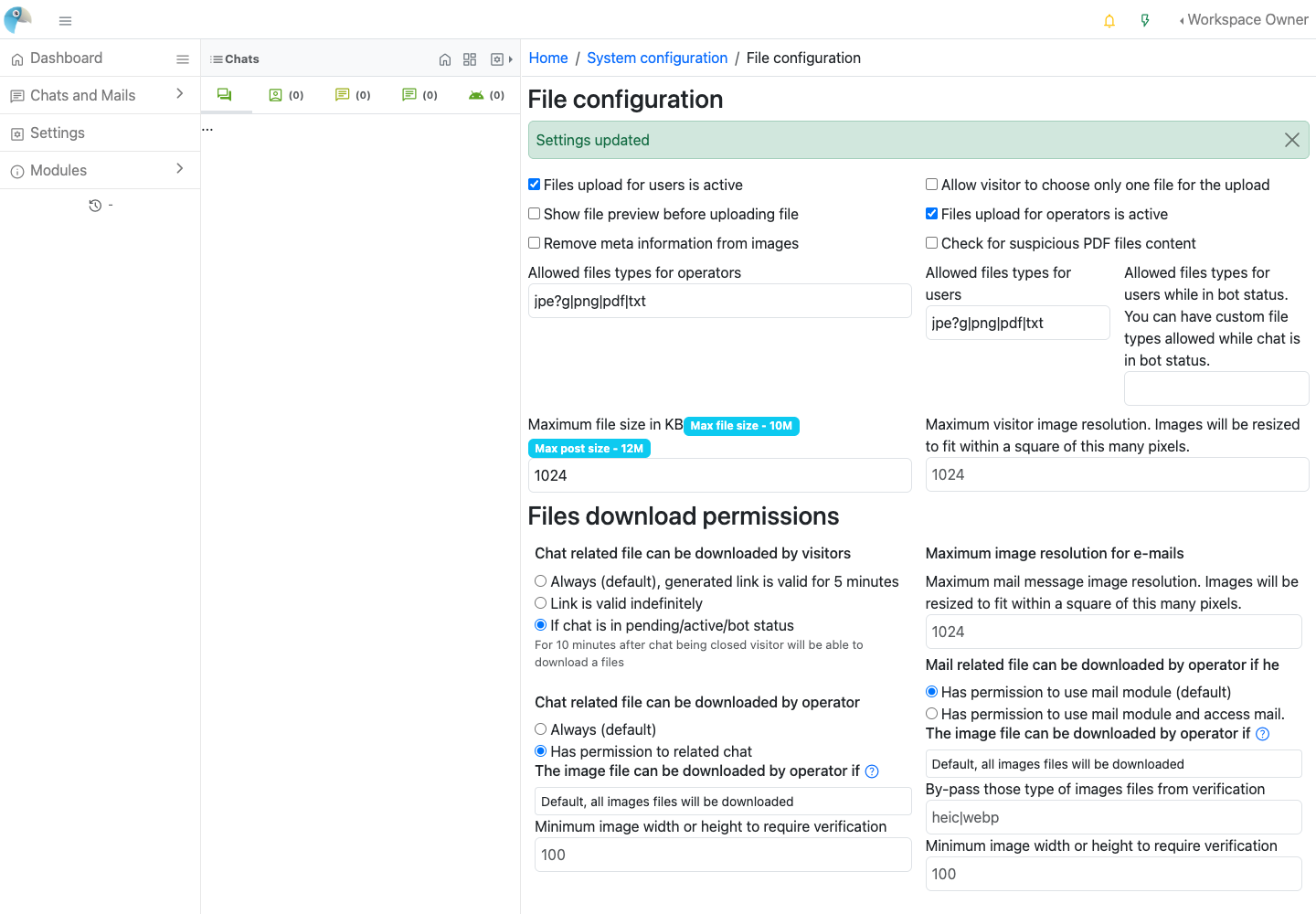The height and width of the screenshot is (914, 1316).
Task: Open the grid widgets icon in Chats panel
Action: (x=470, y=59)
